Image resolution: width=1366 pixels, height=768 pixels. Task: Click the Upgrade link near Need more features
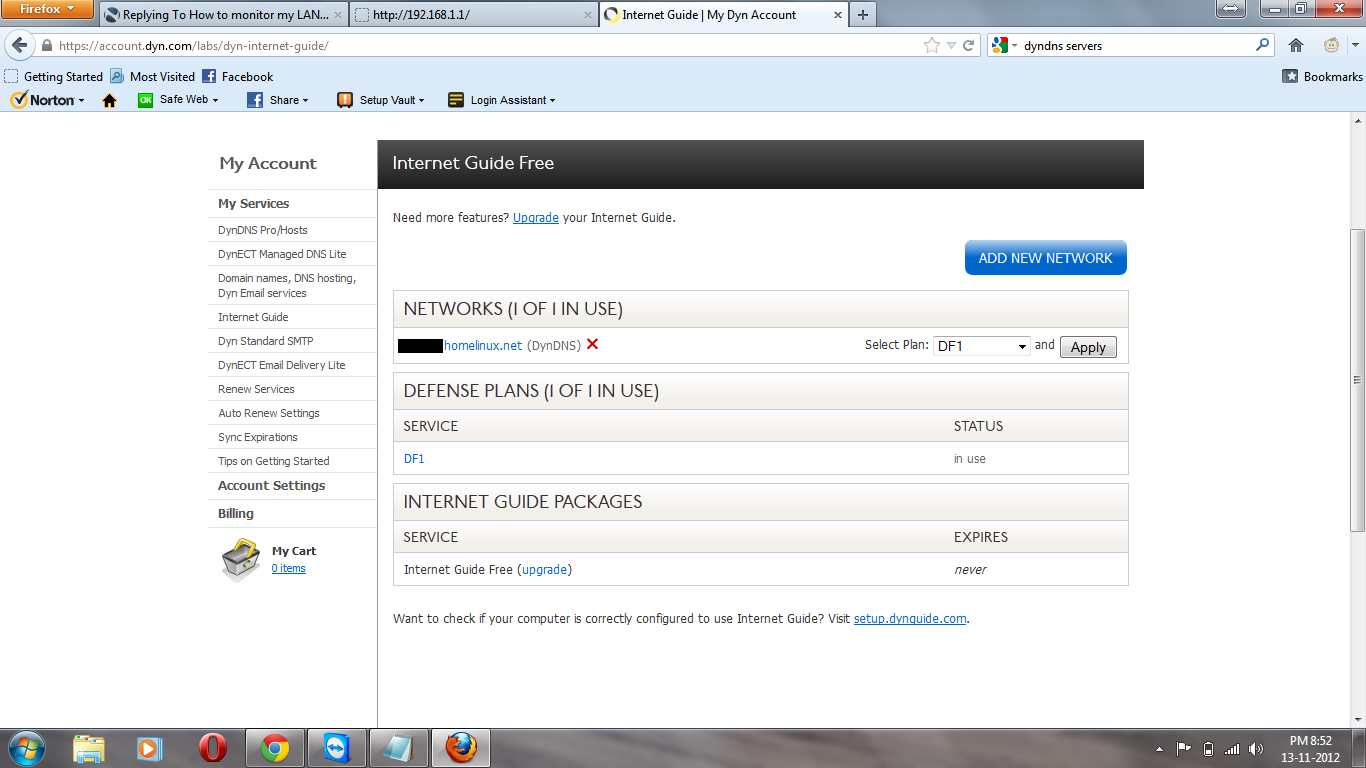click(536, 217)
